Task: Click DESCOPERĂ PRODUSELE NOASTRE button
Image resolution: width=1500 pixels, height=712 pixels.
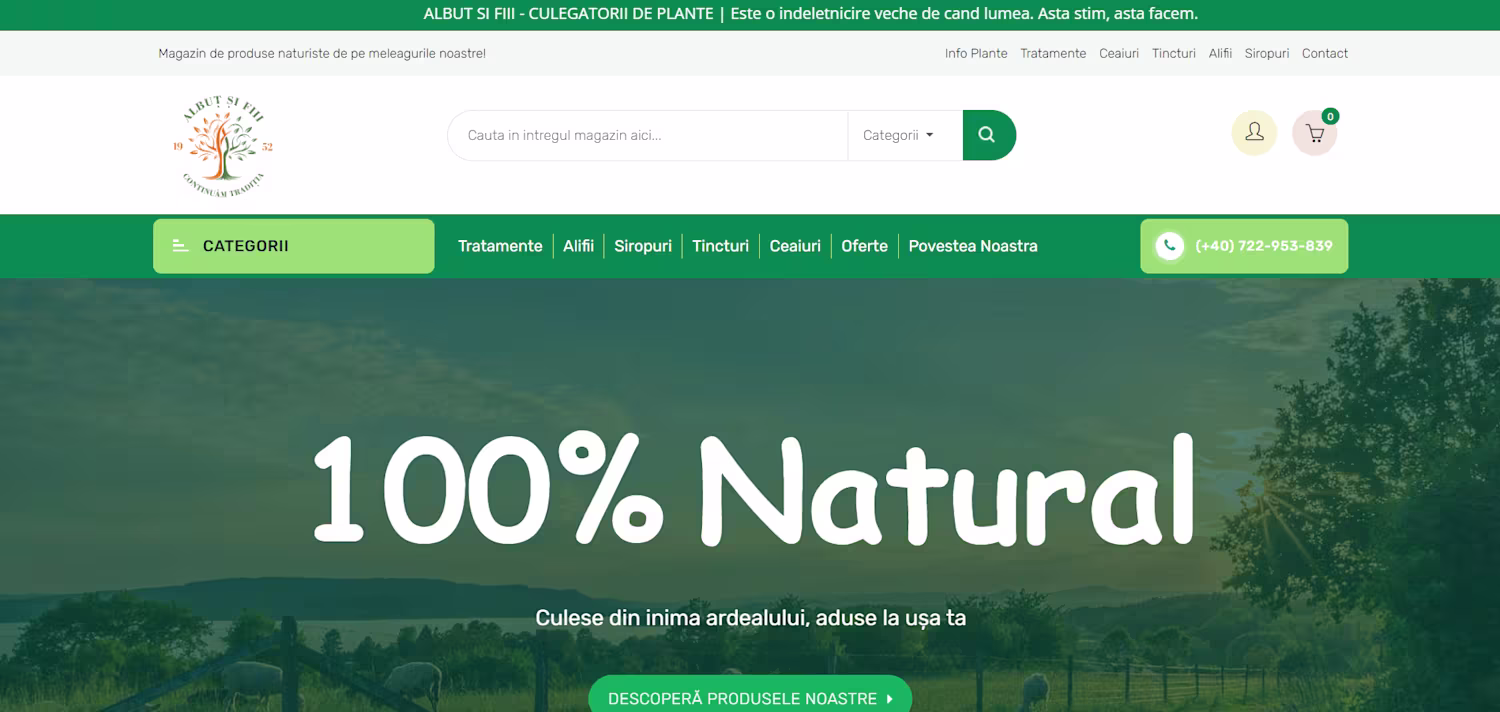Action: pos(750,696)
